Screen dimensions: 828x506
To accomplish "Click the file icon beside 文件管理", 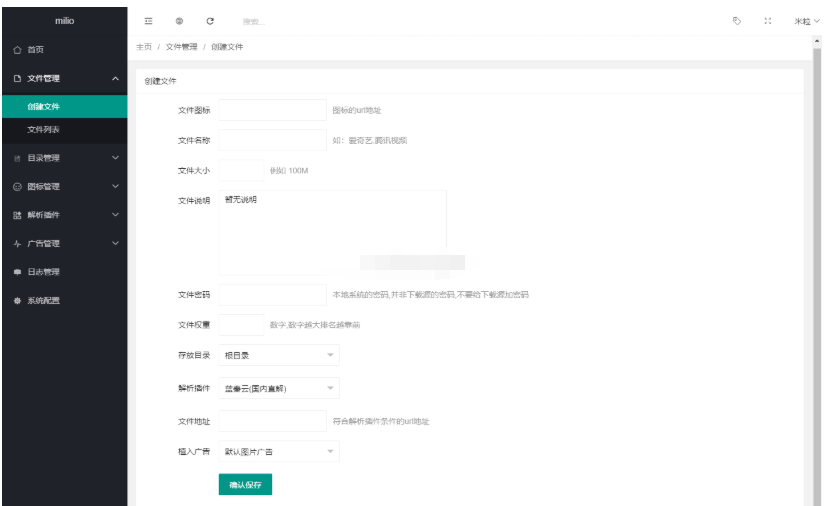I will click(x=17, y=78).
